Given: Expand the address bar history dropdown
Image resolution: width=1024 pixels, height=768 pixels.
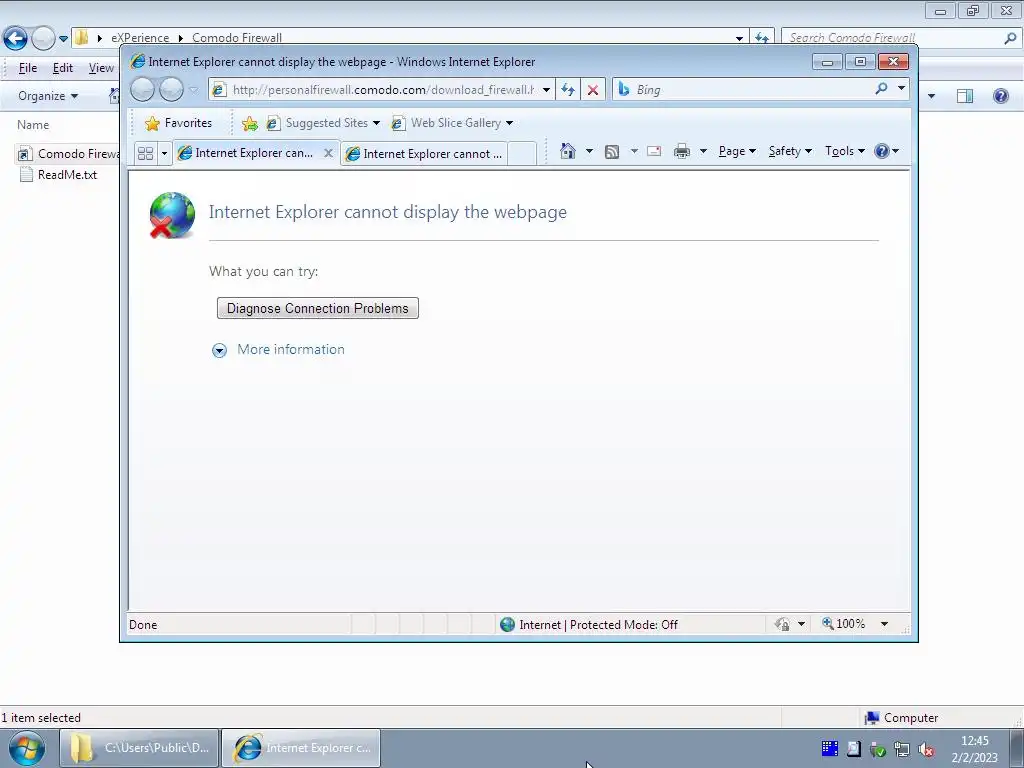Looking at the screenshot, I should point(546,89).
